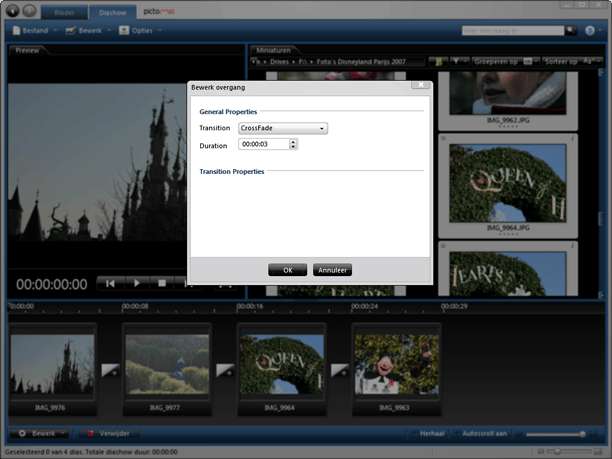Select the Preview panel tab
The image size is (612, 459).
coord(27,50)
